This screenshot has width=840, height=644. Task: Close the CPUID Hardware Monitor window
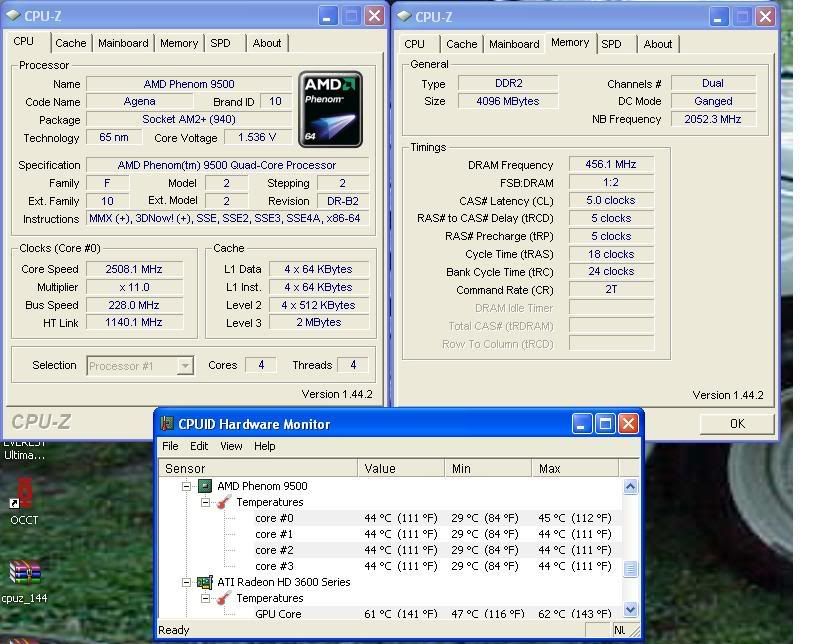pyautogui.click(x=629, y=424)
